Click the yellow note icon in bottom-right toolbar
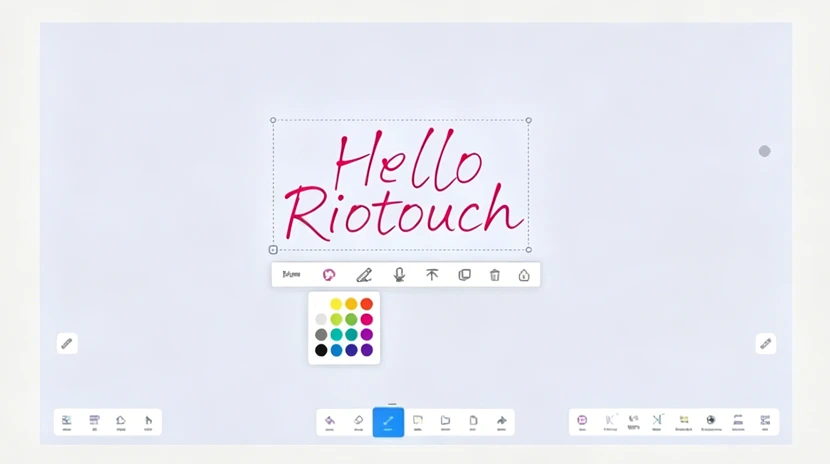 (684, 421)
